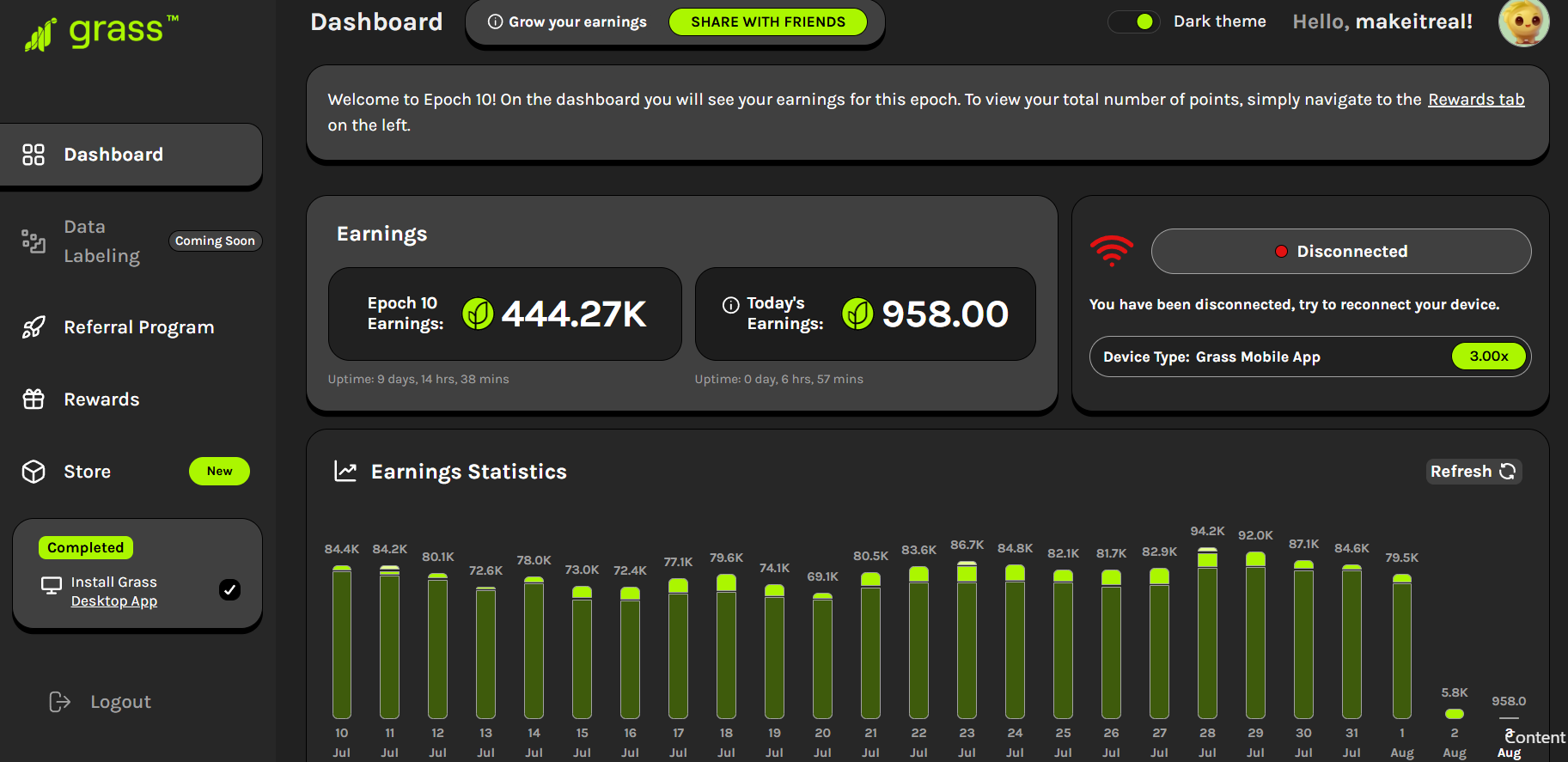Click the Coming Soon badge

(215, 241)
